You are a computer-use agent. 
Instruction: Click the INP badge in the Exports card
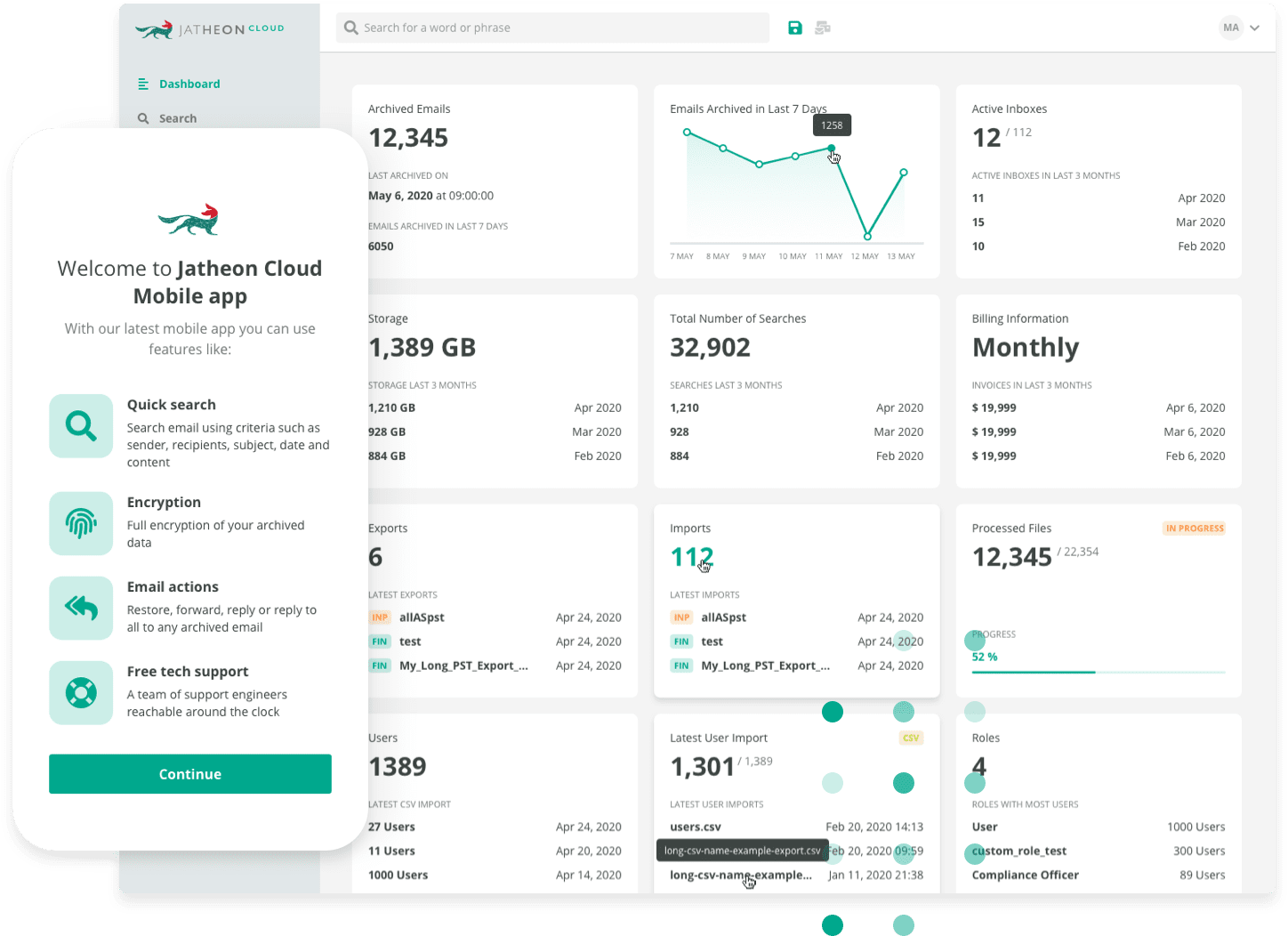pyautogui.click(x=380, y=617)
